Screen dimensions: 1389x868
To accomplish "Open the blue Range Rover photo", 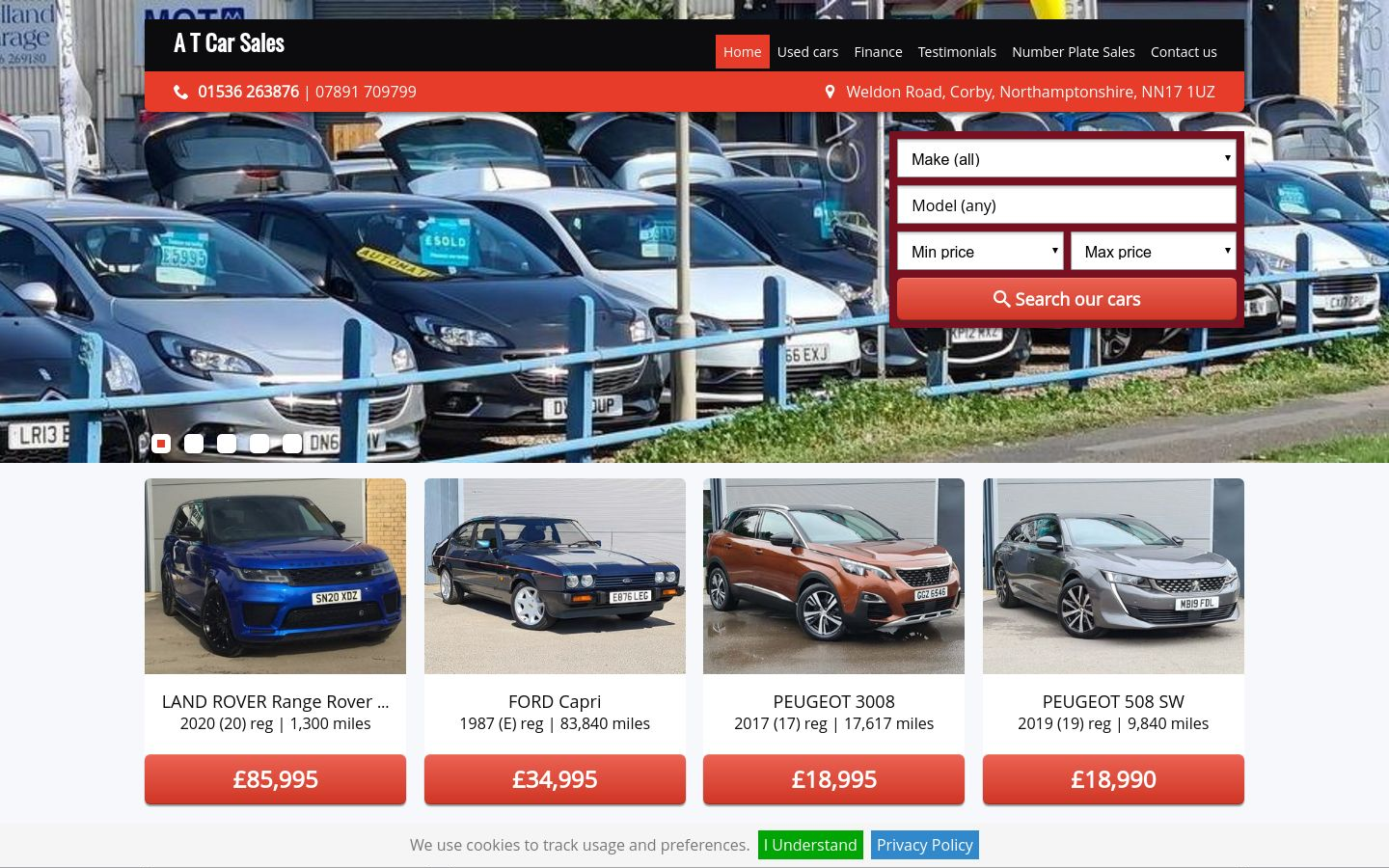I will 275,576.
